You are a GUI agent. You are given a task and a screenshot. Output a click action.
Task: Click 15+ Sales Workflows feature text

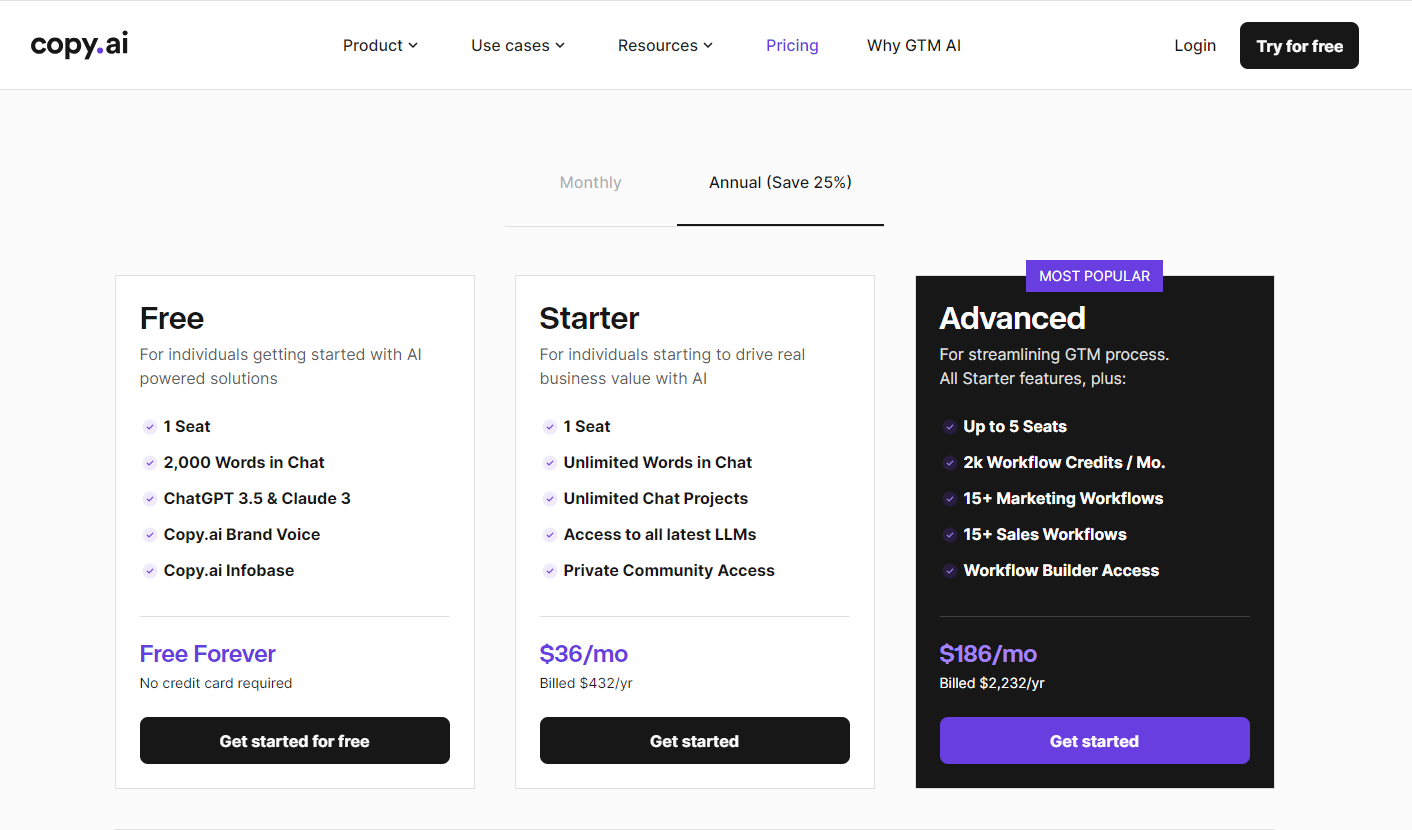pos(1045,534)
